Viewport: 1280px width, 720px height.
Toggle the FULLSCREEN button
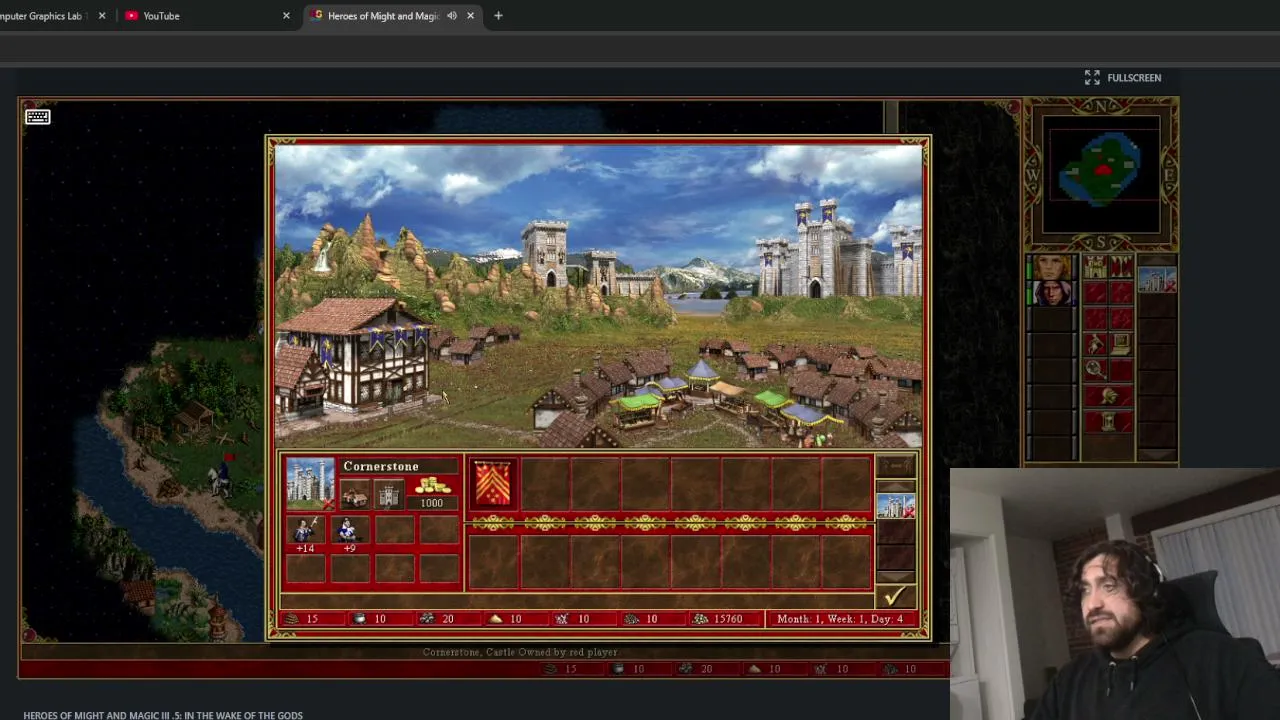click(x=1123, y=77)
